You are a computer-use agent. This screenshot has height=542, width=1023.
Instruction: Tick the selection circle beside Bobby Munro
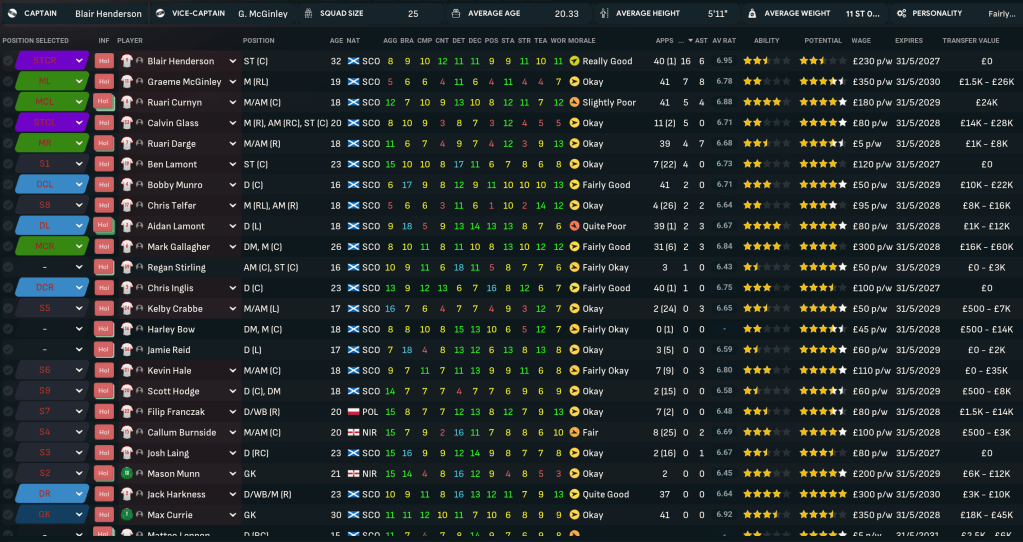[8, 185]
